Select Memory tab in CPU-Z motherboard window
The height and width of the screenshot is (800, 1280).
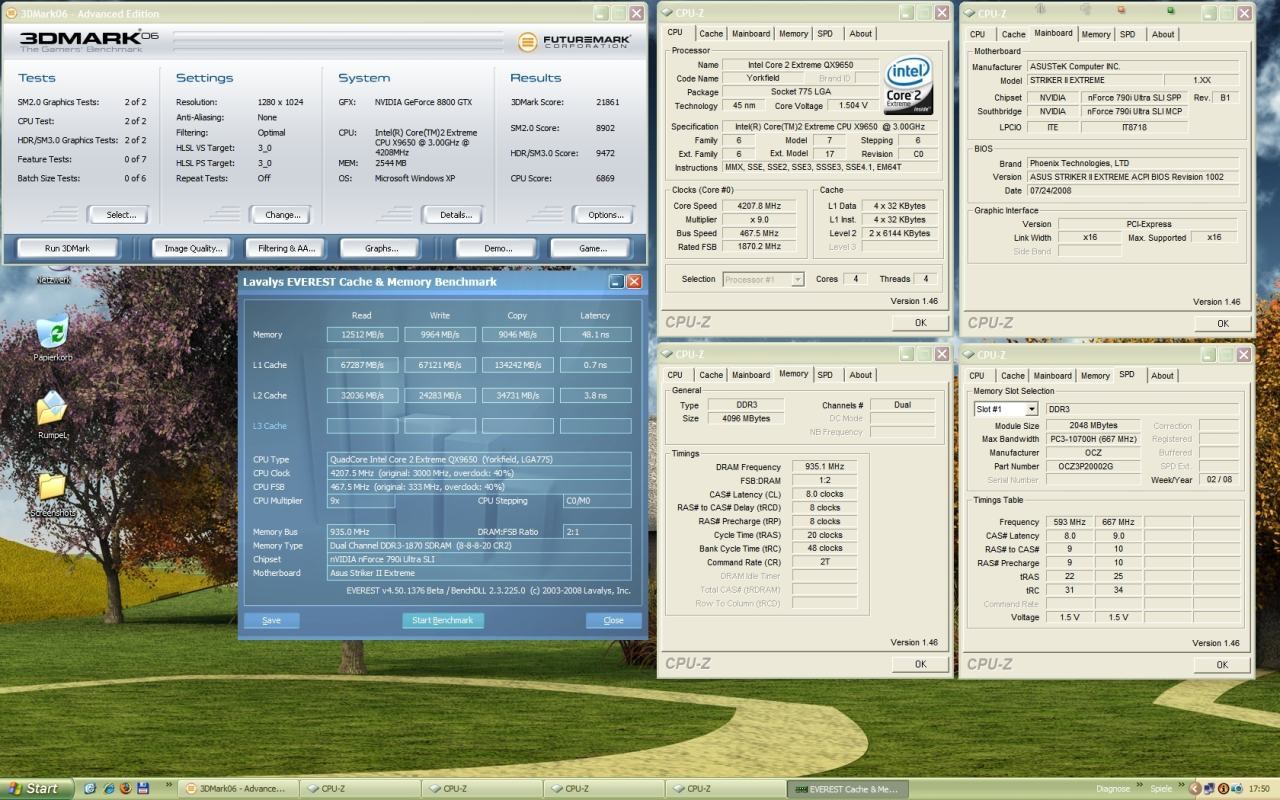pos(1096,34)
